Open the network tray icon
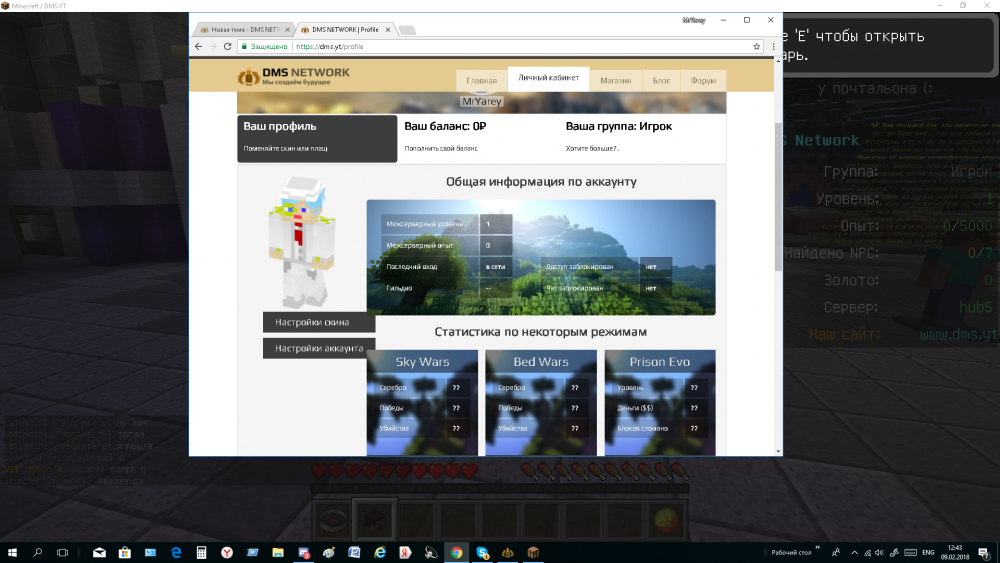This screenshot has height=563, width=1000. pyautogui.click(x=867, y=552)
